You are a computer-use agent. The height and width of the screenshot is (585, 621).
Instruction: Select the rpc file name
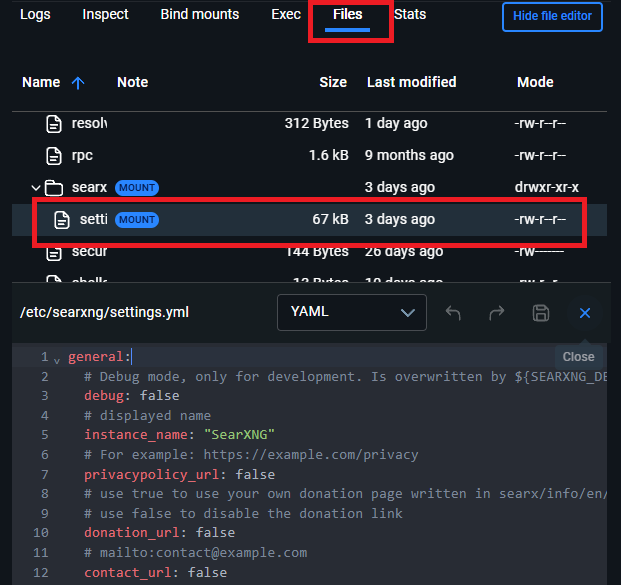[x=82, y=155]
